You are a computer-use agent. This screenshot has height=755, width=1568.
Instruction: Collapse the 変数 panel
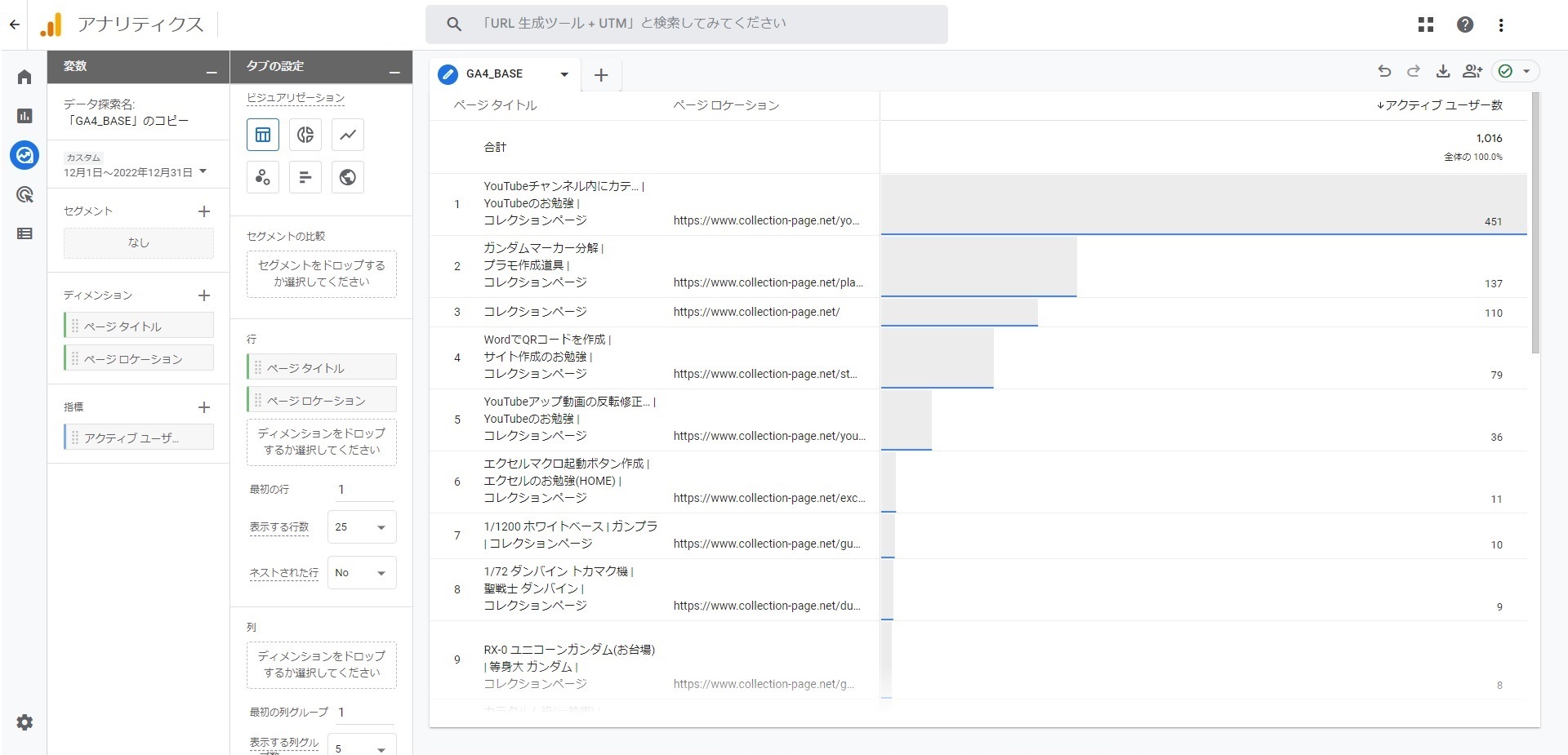(x=212, y=73)
